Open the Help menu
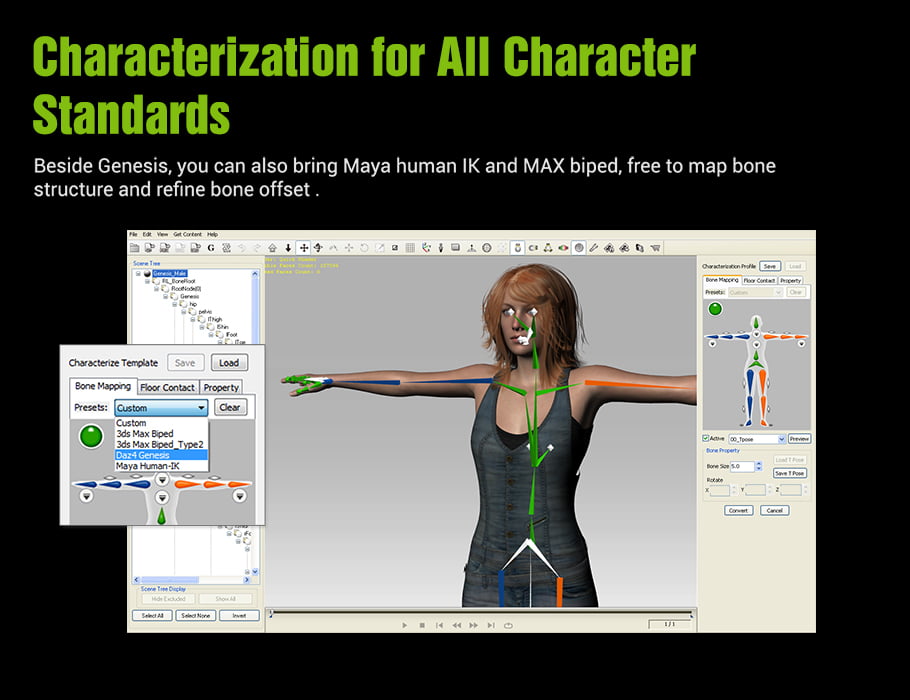Viewport: 910px width, 700px height. [x=212, y=234]
